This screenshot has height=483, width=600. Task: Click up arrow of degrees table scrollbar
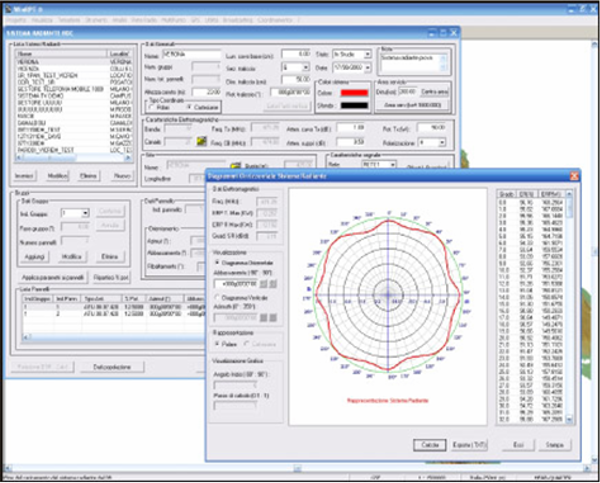point(569,194)
